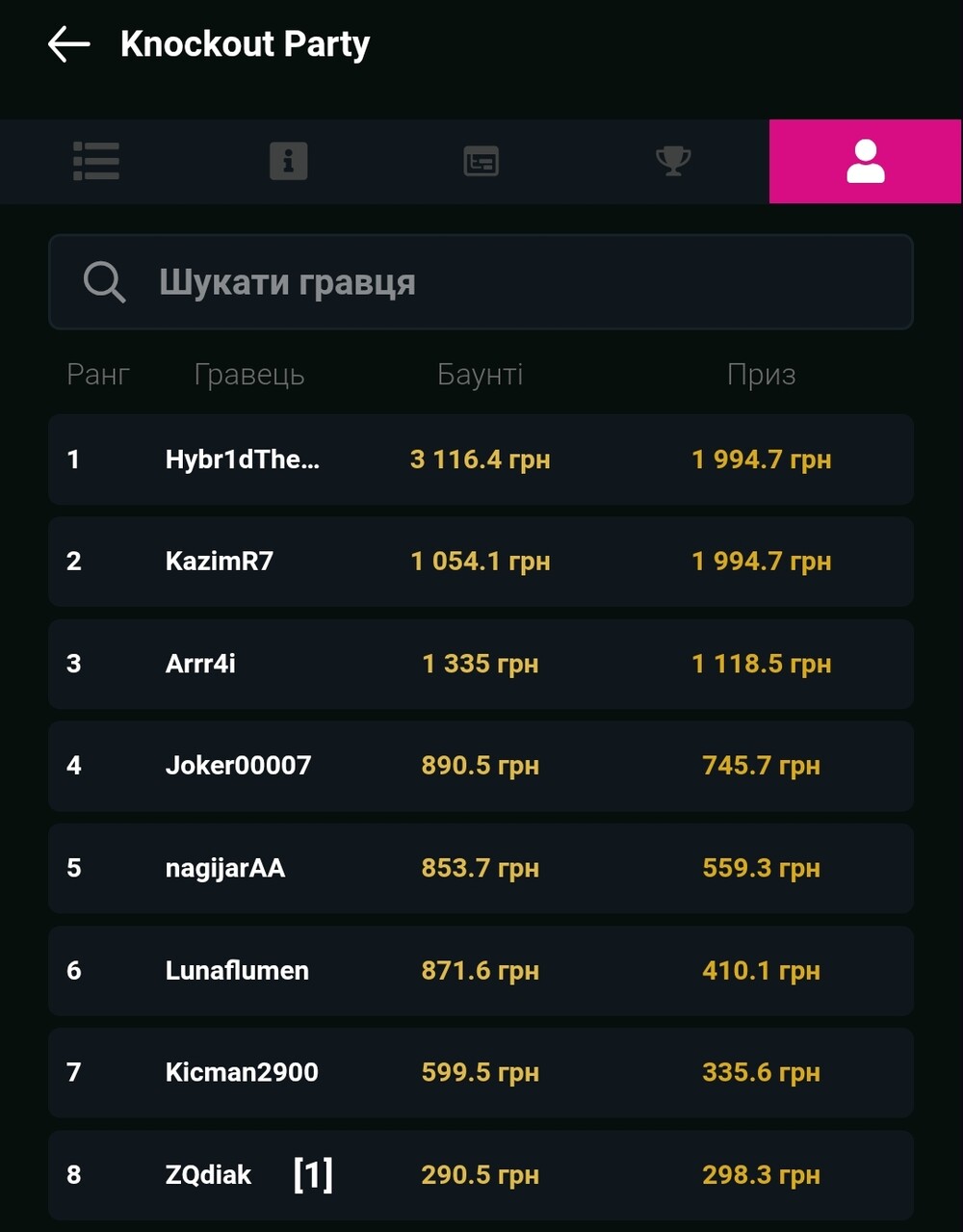
Task: Open the tournament info tab icon
Action: click(288, 161)
